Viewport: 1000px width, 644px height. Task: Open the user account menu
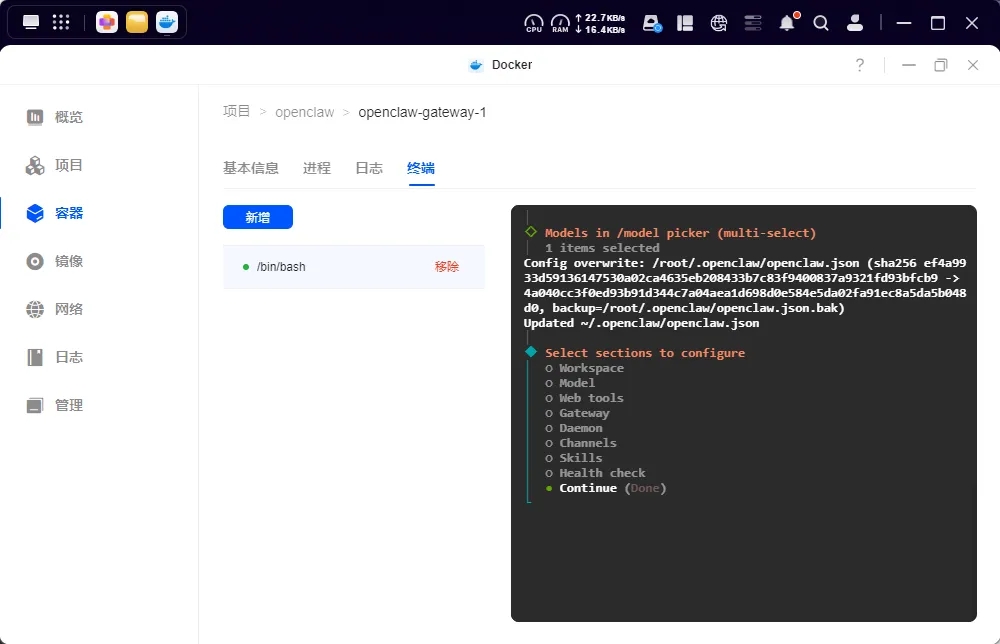pyautogui.click(x=855, y=22)
